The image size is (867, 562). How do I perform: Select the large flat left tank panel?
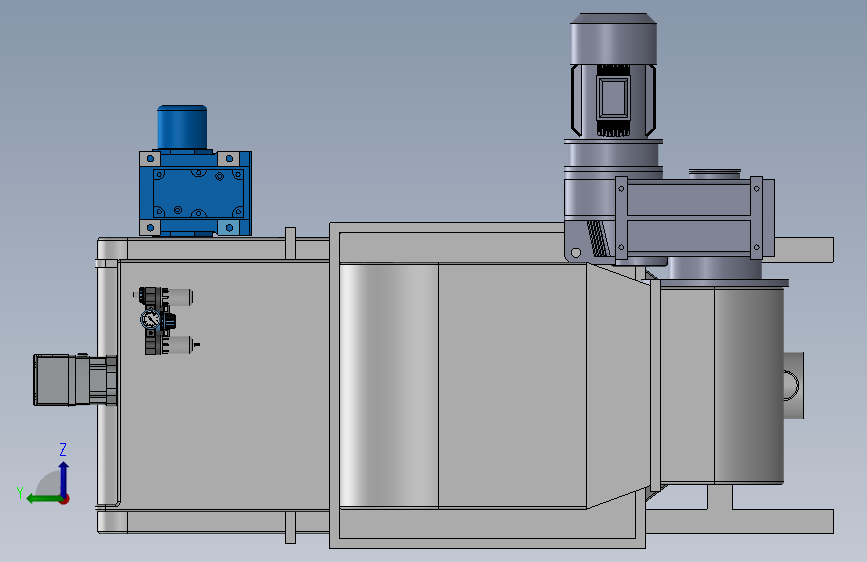(224, 384)
